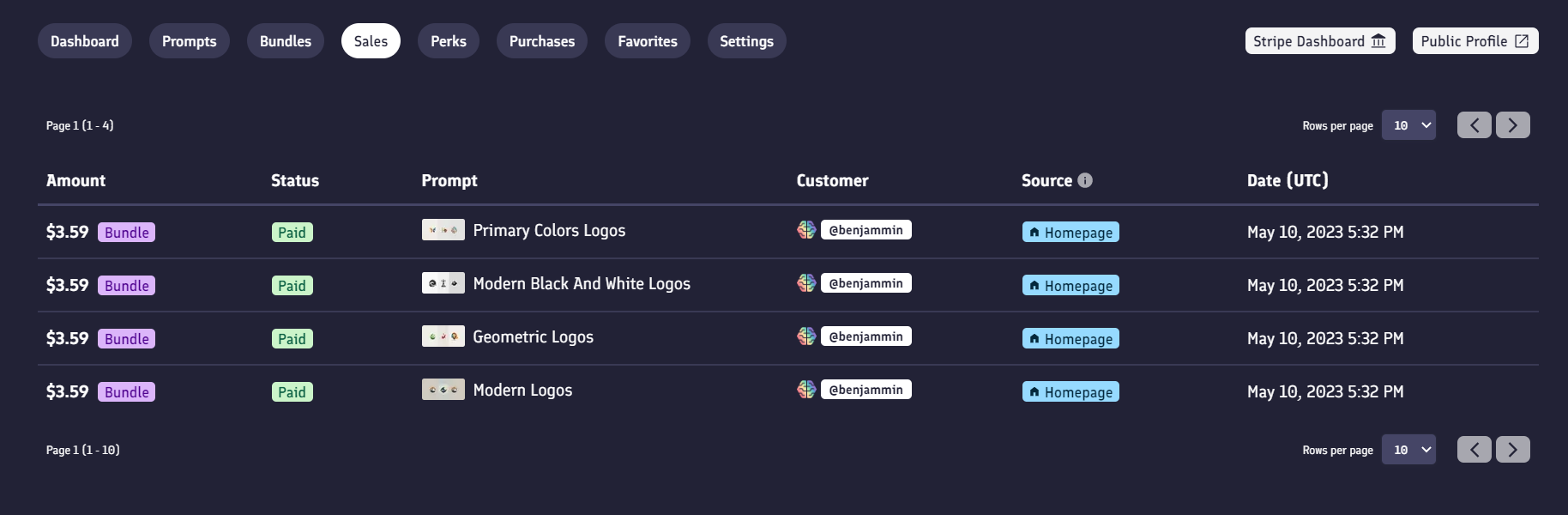Click Paid status in Primary Colors Logos row
Viewport: 1568px width, 515px height.
click(x=292, y=233)
